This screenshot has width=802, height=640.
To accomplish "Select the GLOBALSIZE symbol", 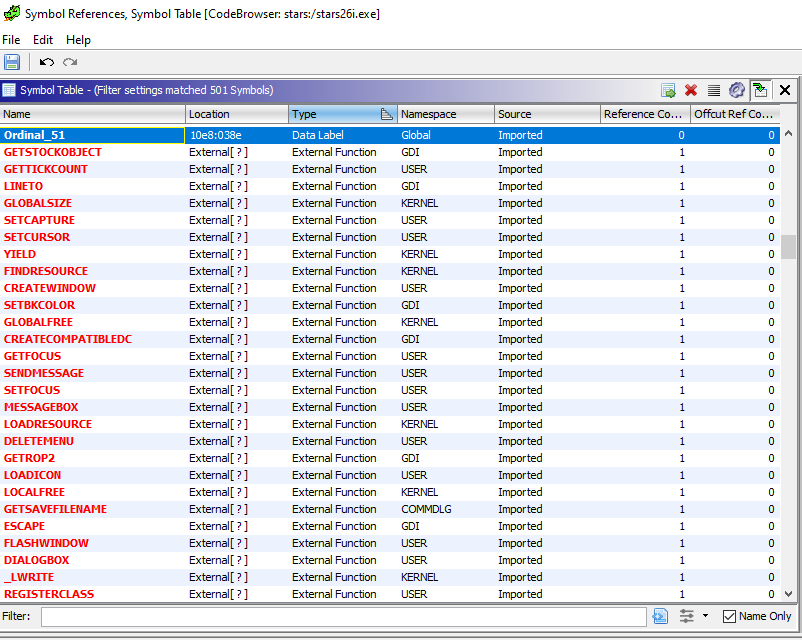I will point(37,203).
